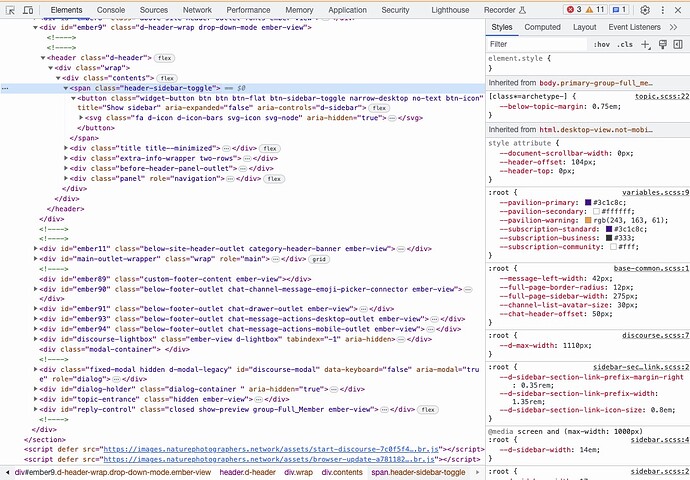Toggle the computed styles sidebar icon
Viewport: 690px width, 480px height.
tap(678, 44)
